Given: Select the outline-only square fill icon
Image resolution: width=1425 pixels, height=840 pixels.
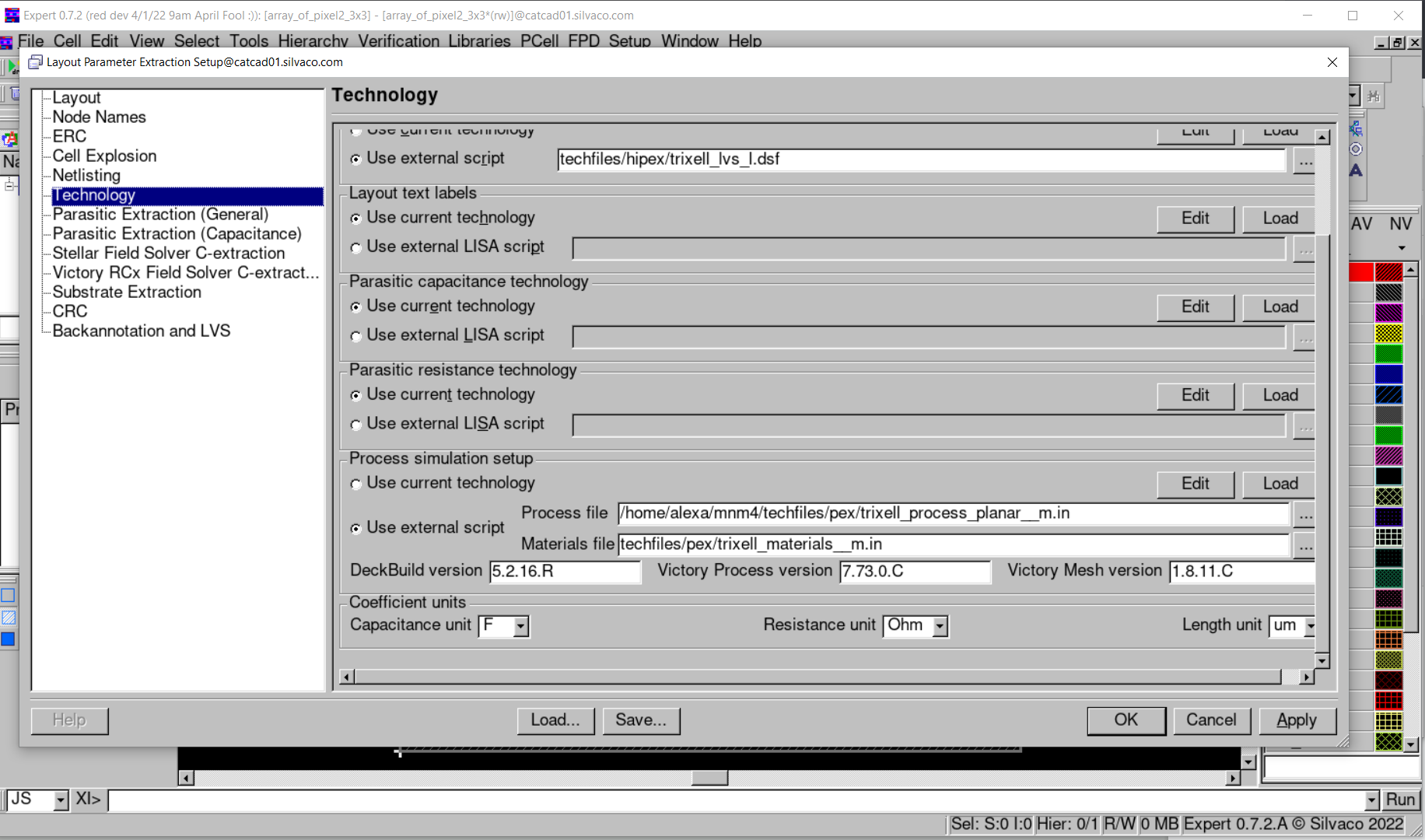Looking at the screenshot, I should click(8, 596).
